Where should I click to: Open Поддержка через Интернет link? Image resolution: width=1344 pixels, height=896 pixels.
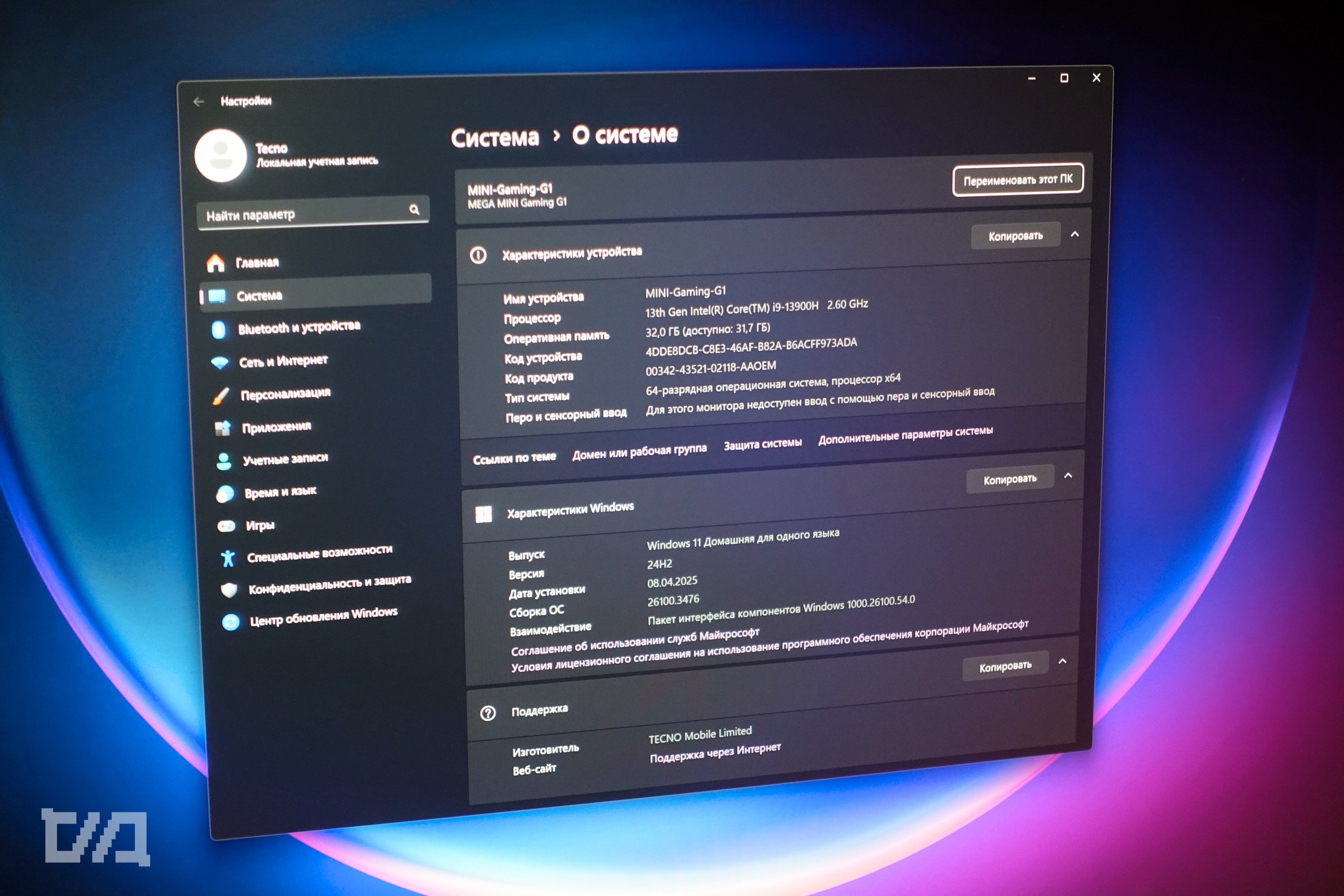point(715,753)
